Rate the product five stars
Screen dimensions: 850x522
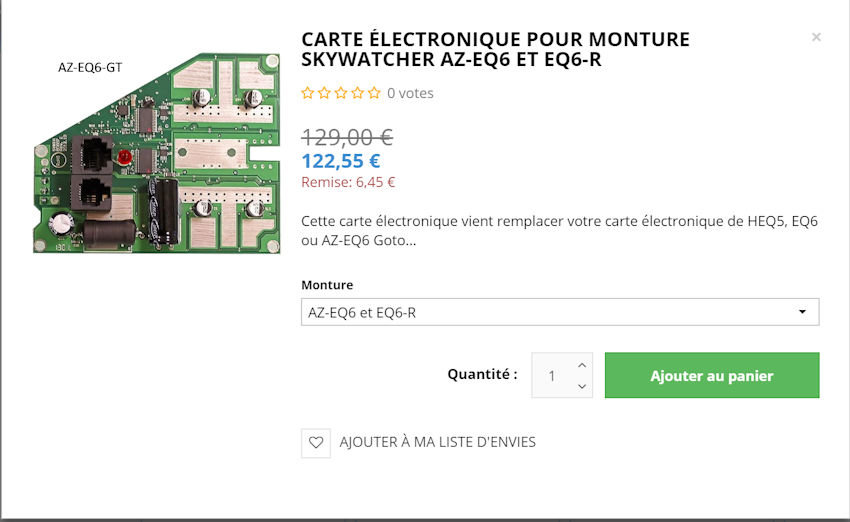tap(374, 93)
